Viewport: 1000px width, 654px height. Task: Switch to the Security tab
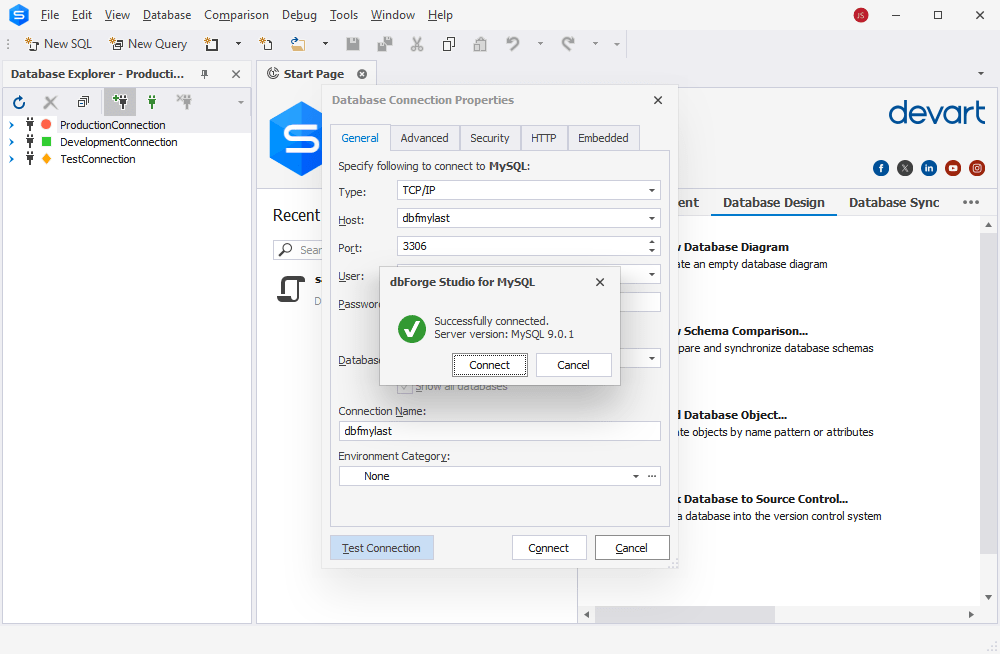pyautogui.click(x=490, y=138)
